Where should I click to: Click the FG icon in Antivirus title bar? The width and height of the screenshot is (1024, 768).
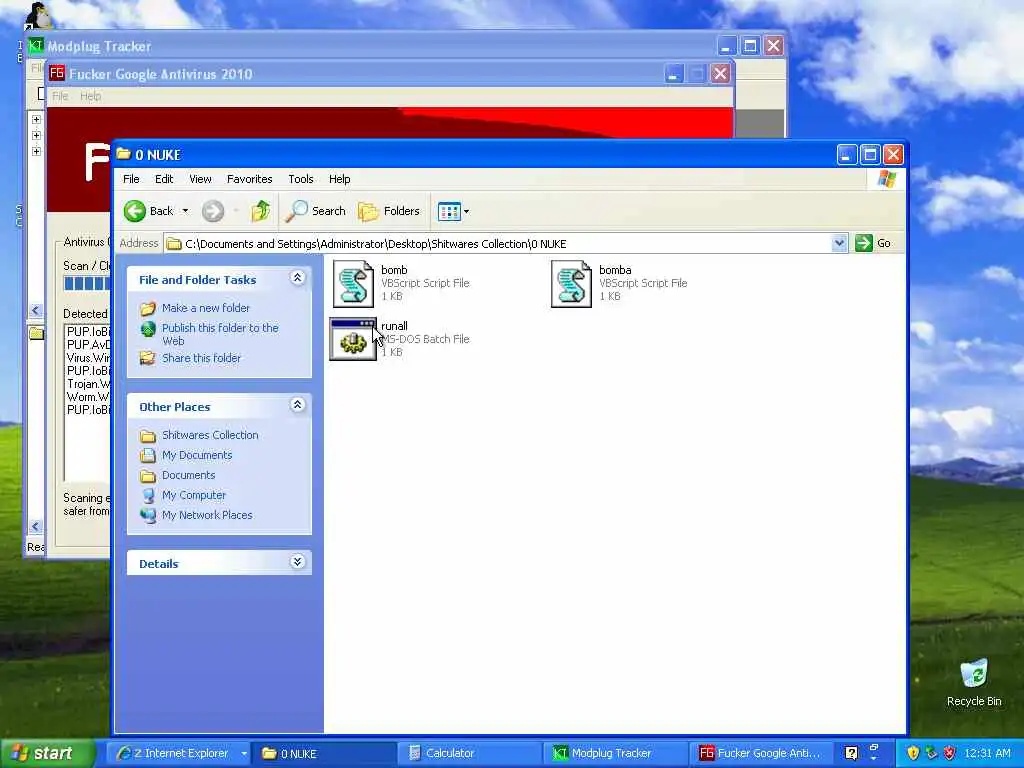click(x=57, y=73)
